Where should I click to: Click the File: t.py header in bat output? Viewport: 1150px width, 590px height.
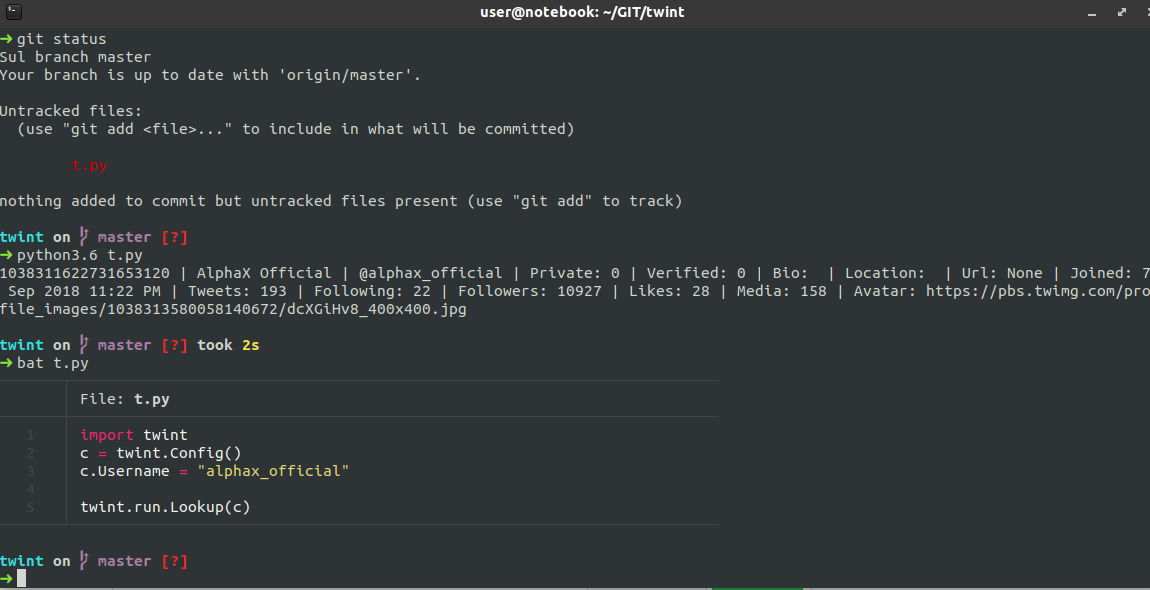point(123,398)
